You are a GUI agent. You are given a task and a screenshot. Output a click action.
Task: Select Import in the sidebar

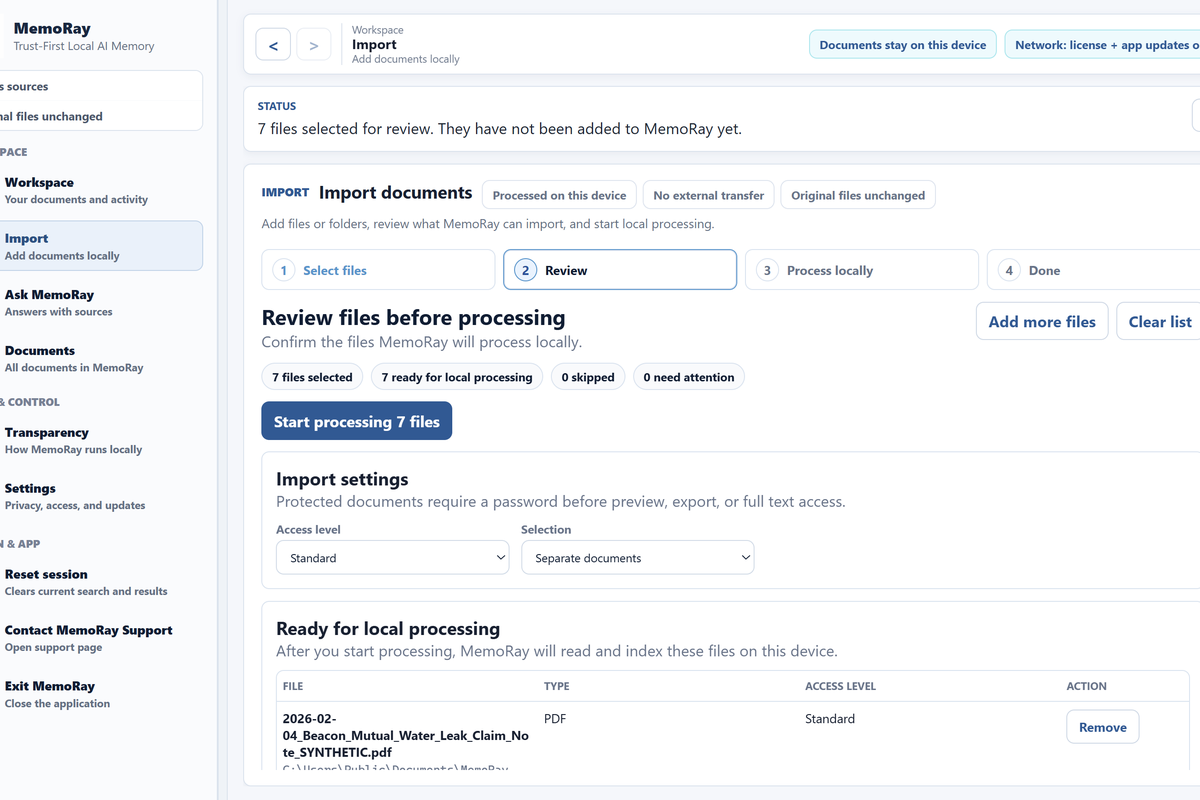point(100,246)
